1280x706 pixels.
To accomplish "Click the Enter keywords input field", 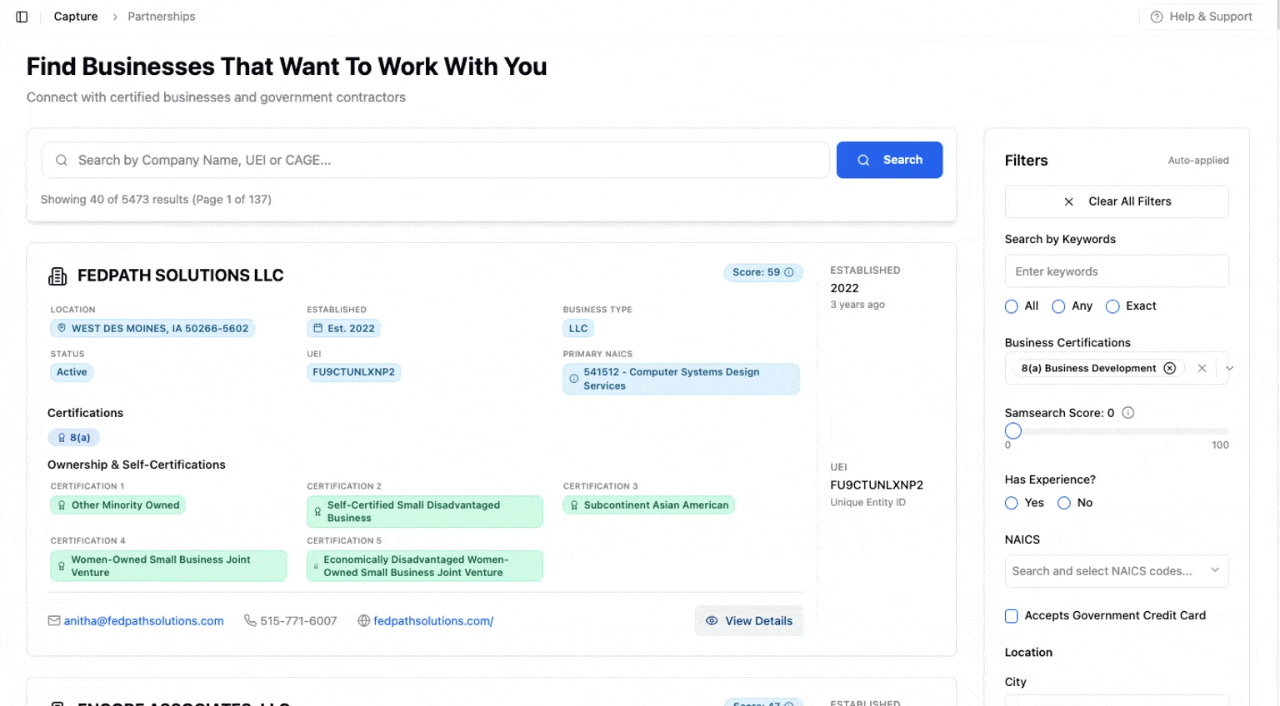I will [1116, 271].
